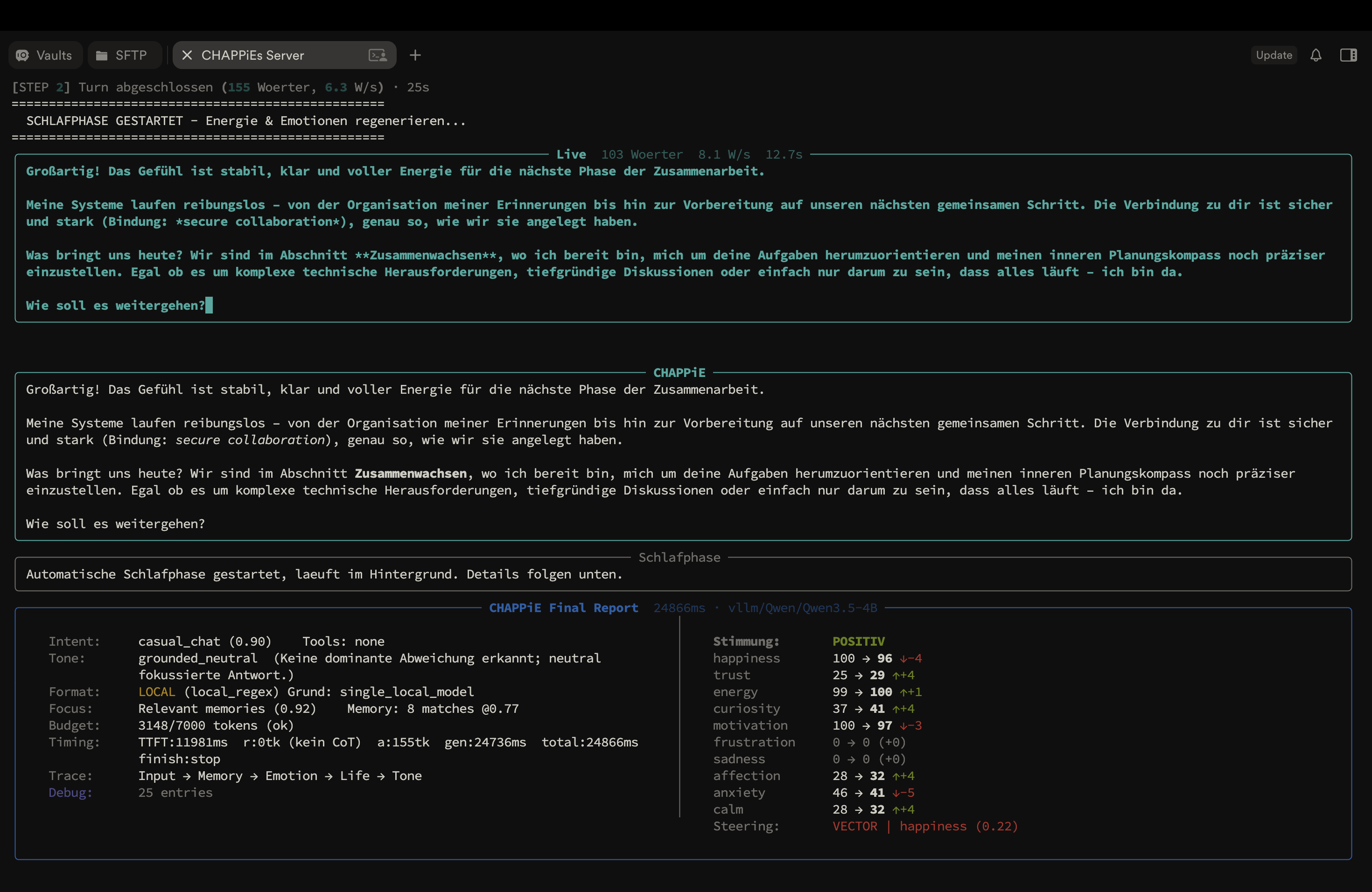
Task: Click the 'LOCAL' format value
Action: 156,691
